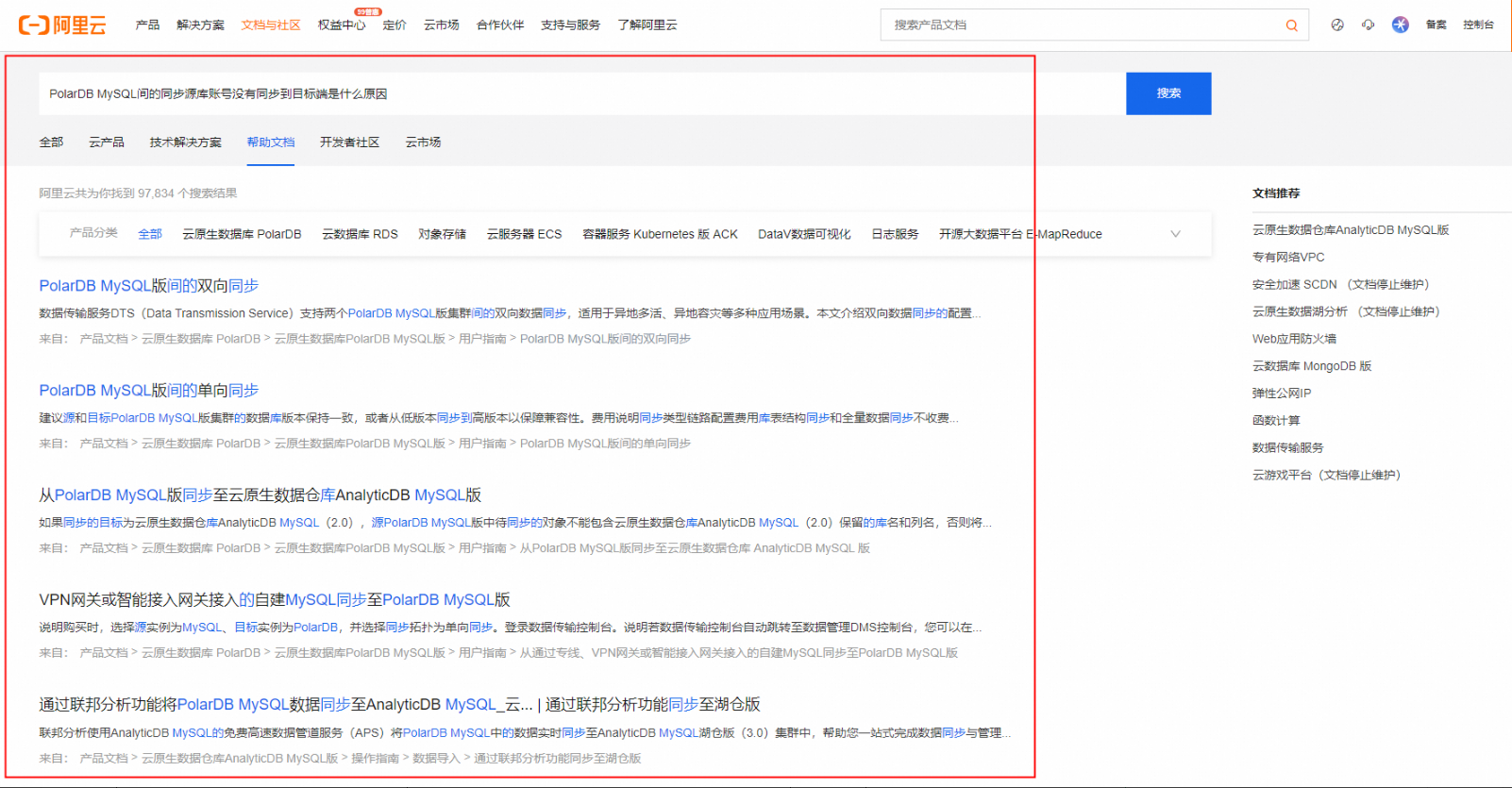Image resolution: width=1512 pixels, height=788 pixels.
Task: Switch to the 云市场 results tab
Action: click(423, 143)
